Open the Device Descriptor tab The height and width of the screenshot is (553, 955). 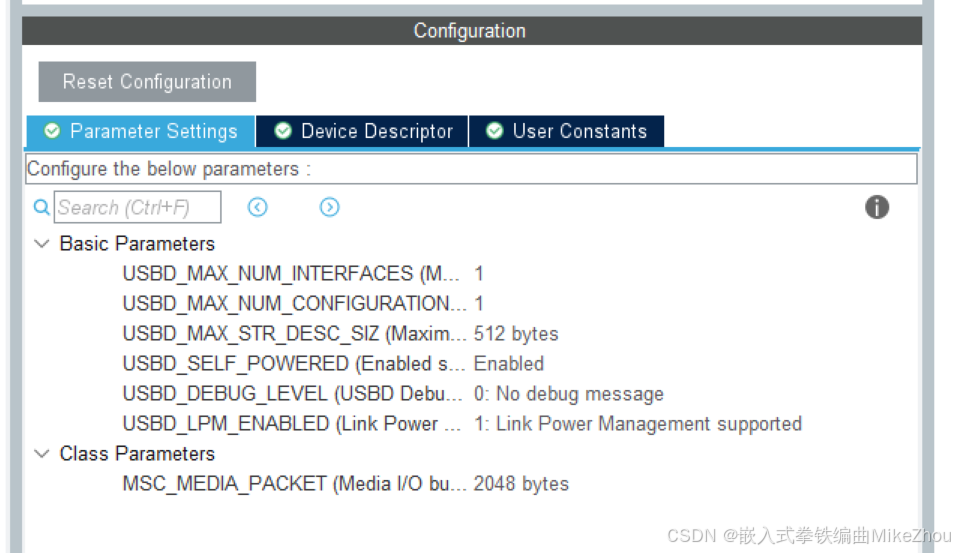[362, 131]
